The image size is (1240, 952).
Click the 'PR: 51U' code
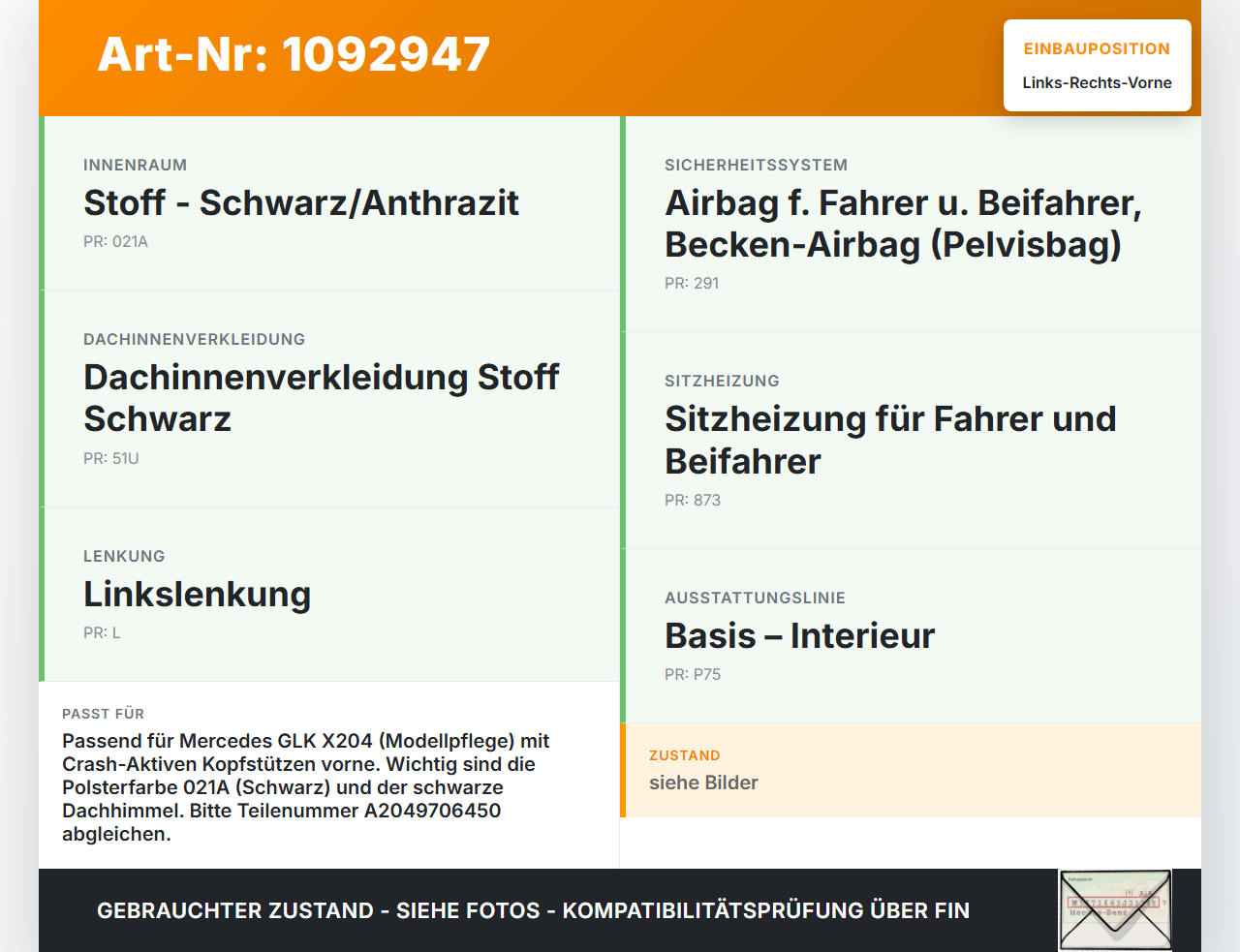111,458
